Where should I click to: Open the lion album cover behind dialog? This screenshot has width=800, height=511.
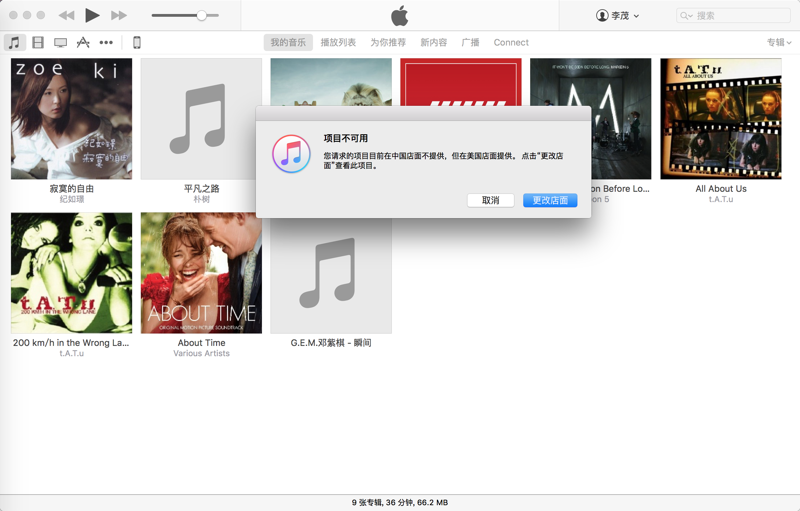331,82
